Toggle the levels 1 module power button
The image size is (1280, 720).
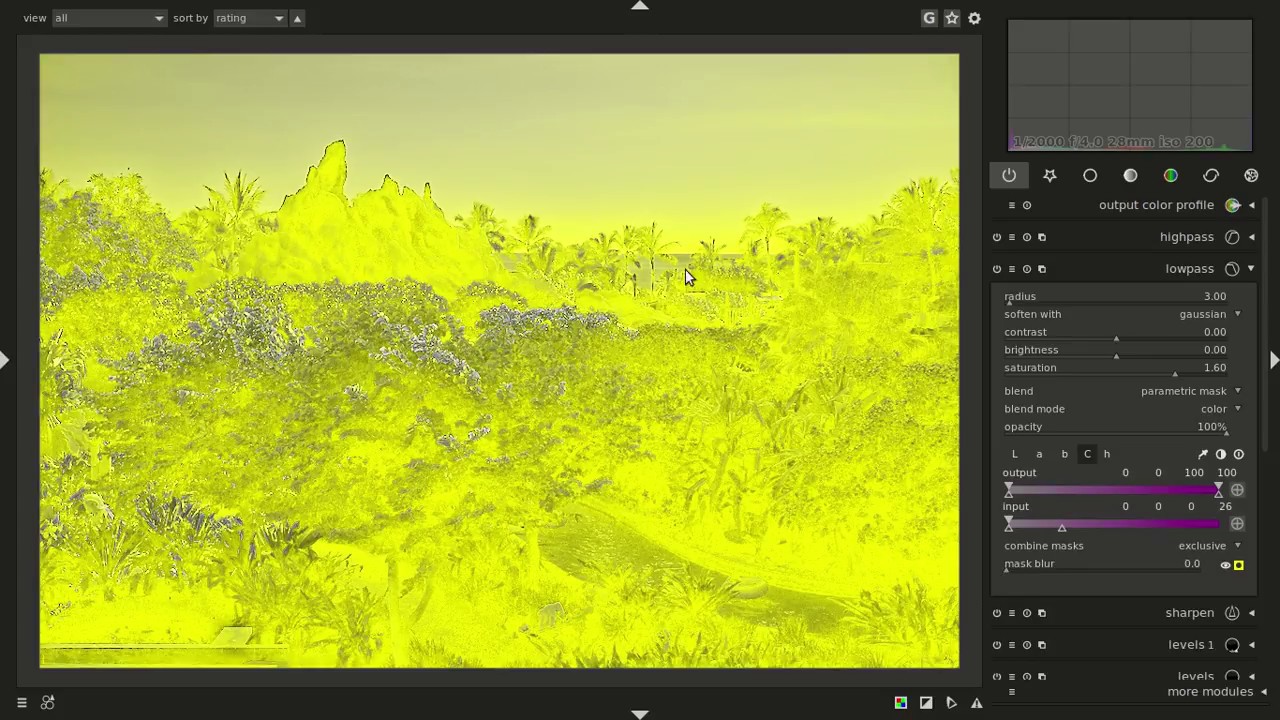point(997,645)
